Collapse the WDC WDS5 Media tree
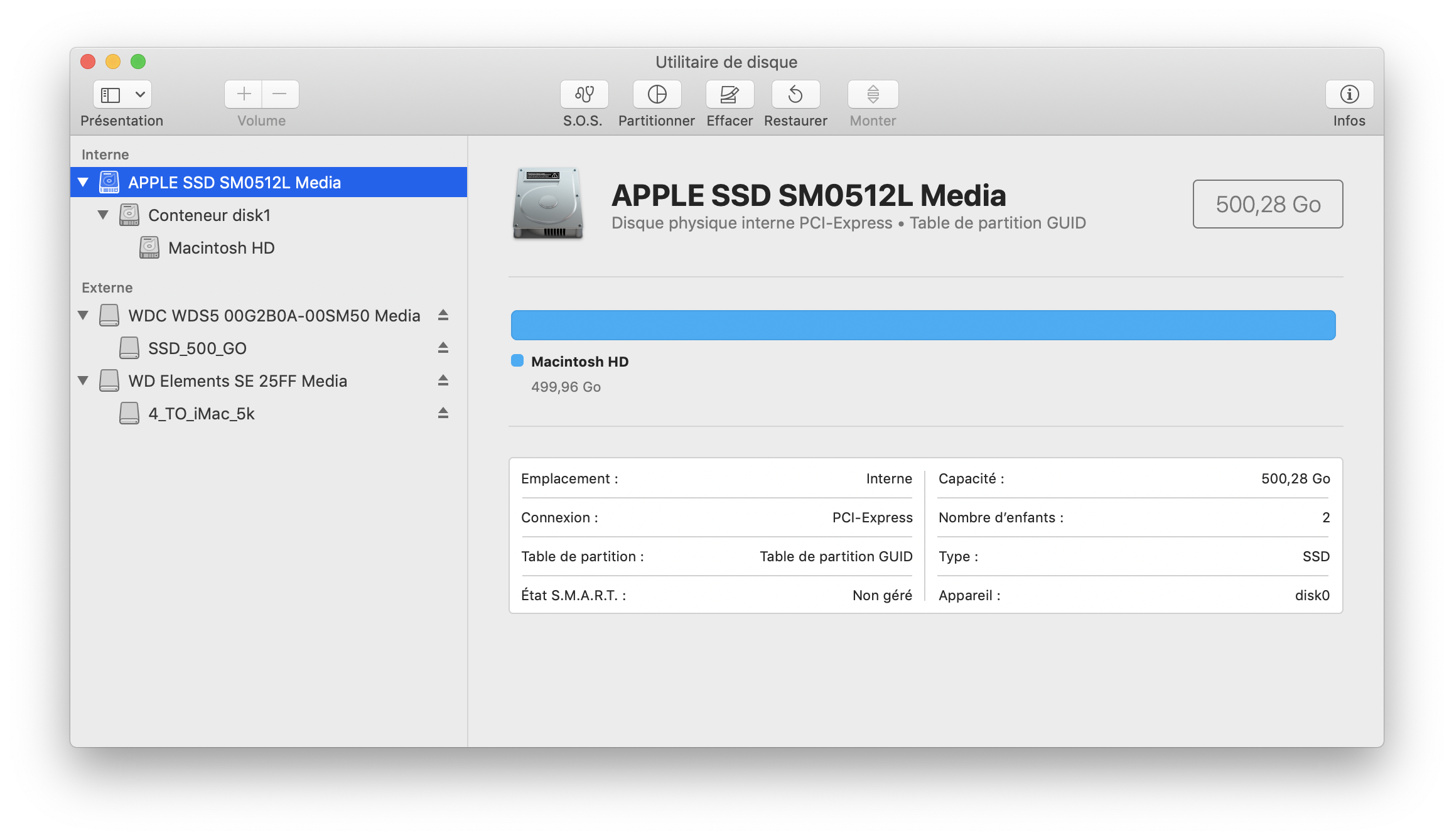 [x=83, y=315]
